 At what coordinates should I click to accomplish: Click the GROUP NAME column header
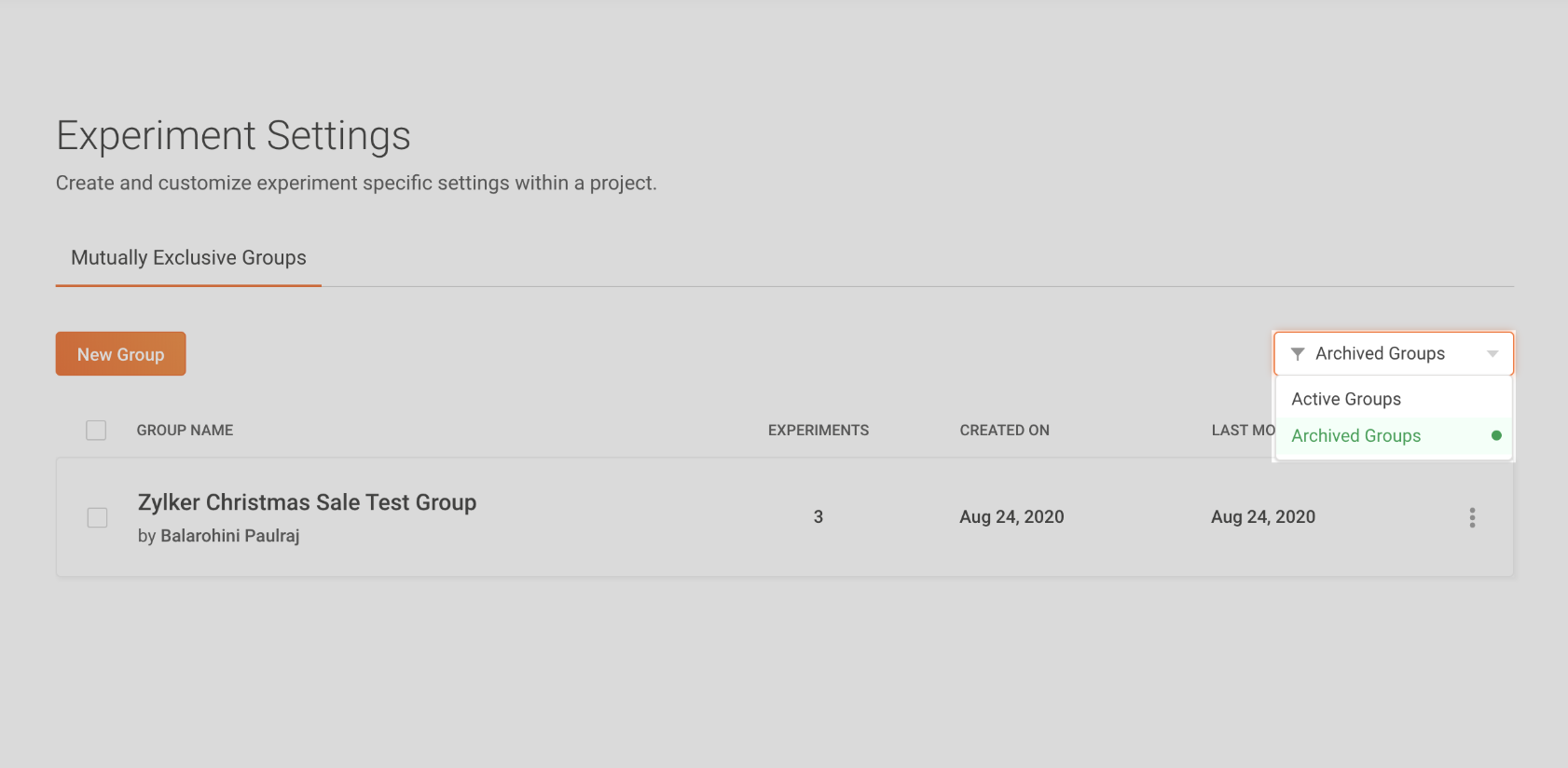point(185,430)
